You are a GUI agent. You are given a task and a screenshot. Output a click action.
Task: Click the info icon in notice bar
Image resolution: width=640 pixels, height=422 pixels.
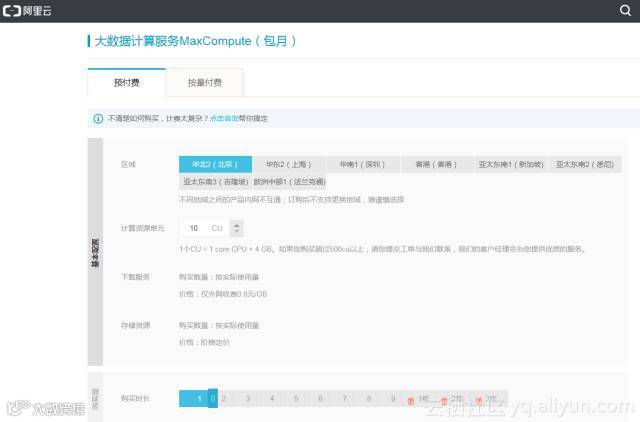pos(98,118)
